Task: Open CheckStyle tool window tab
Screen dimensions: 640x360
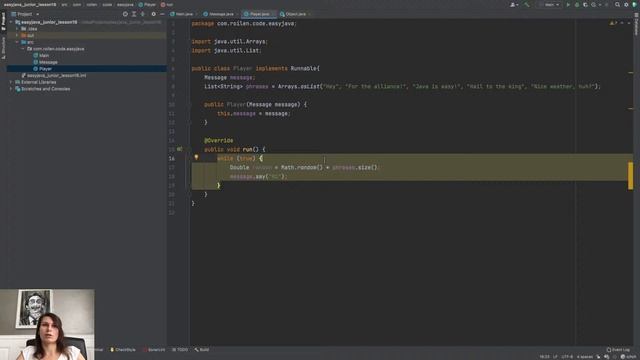Action: point(123,349)
